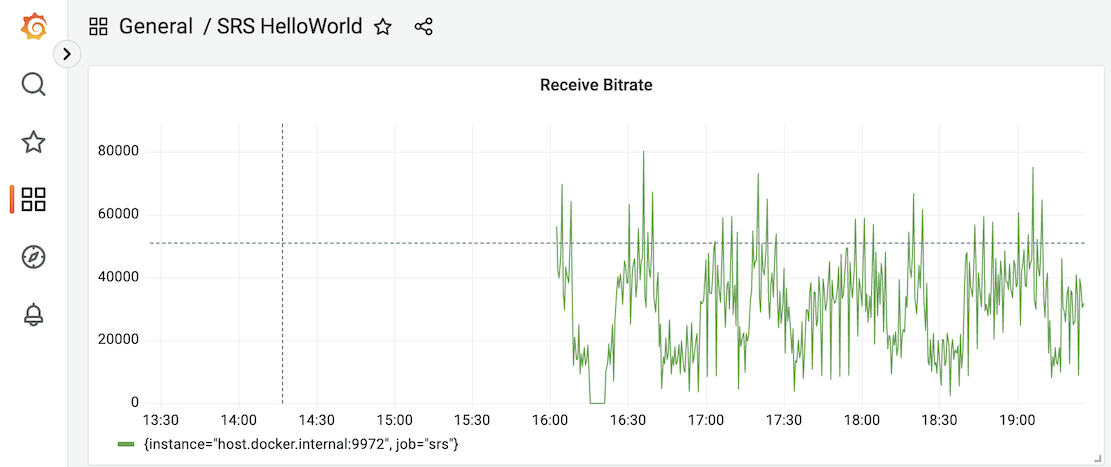Click the panel resize handle in corner

1097,458
